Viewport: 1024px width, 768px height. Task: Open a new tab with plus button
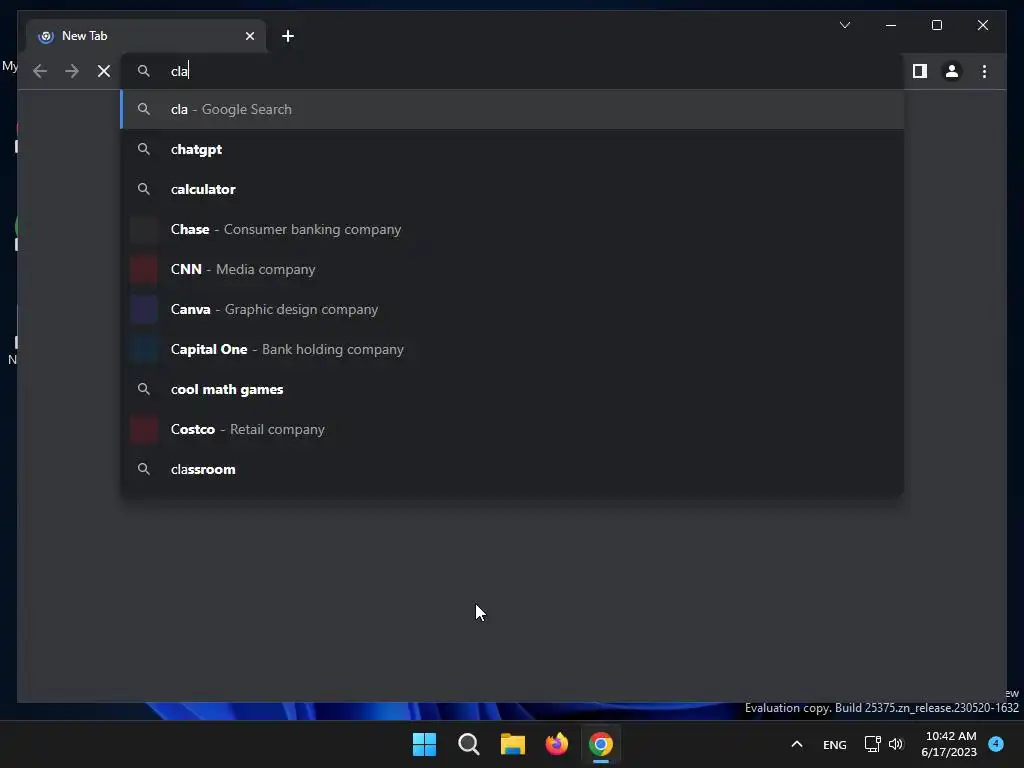pyautogui.click(x=288, y=36)
